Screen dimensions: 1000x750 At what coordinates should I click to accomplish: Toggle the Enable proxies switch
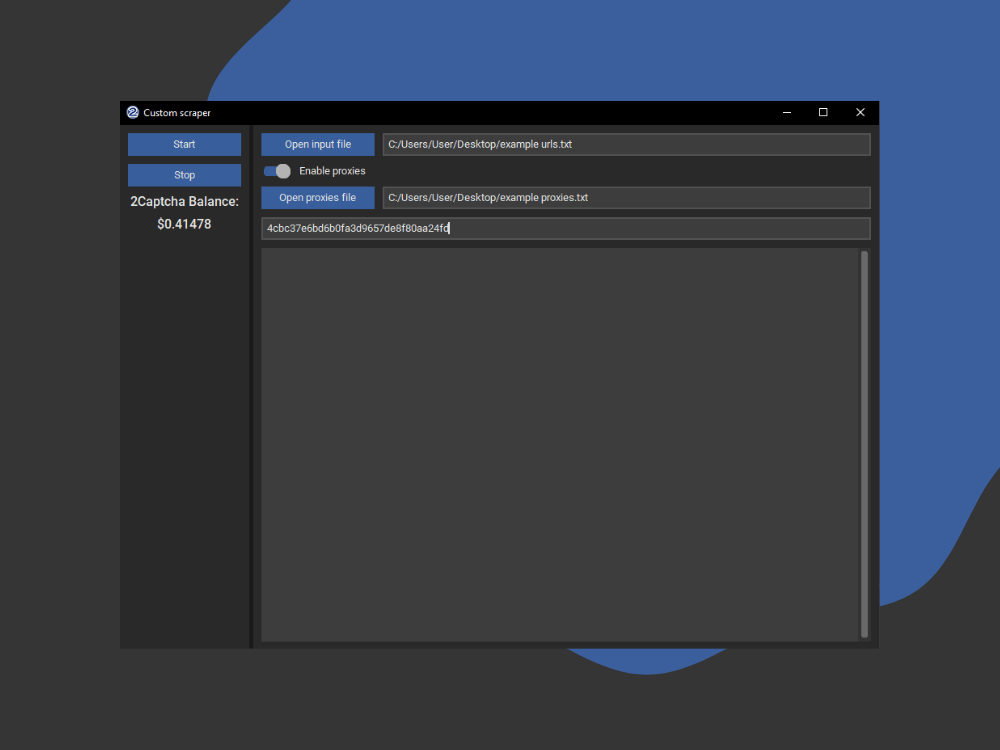coord(276,170)
